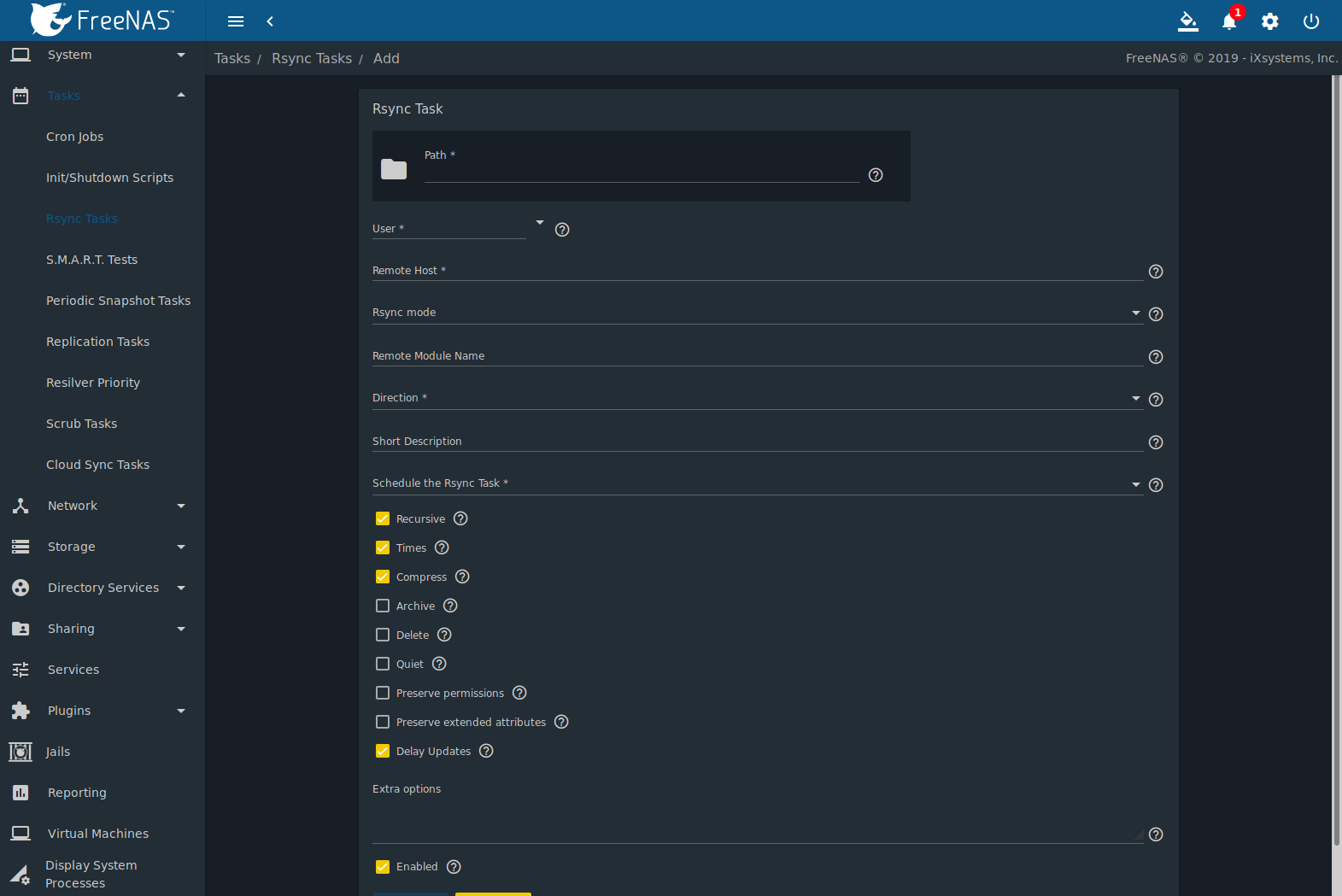The width and height of the screenshot is (1342, 896).
Task: Click the FreeNAS logo
Action: (102, 20)
